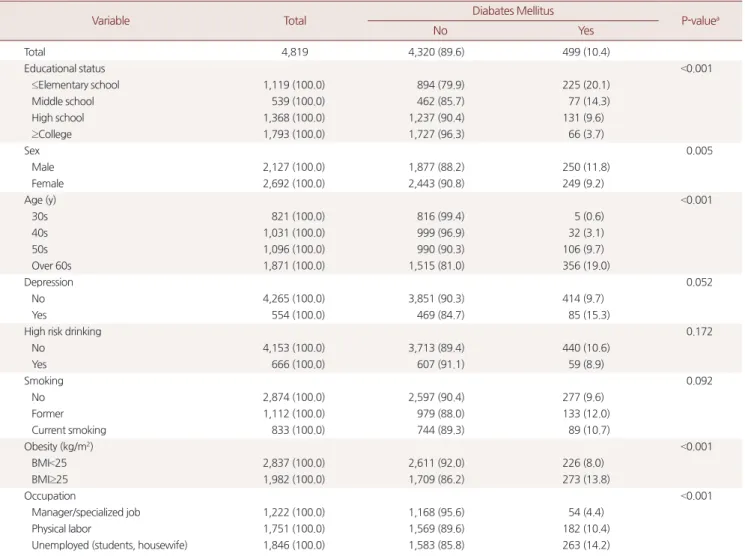
Task: Select the '4,320 (89.6)' cell
Action: click(x=436, y=52)
